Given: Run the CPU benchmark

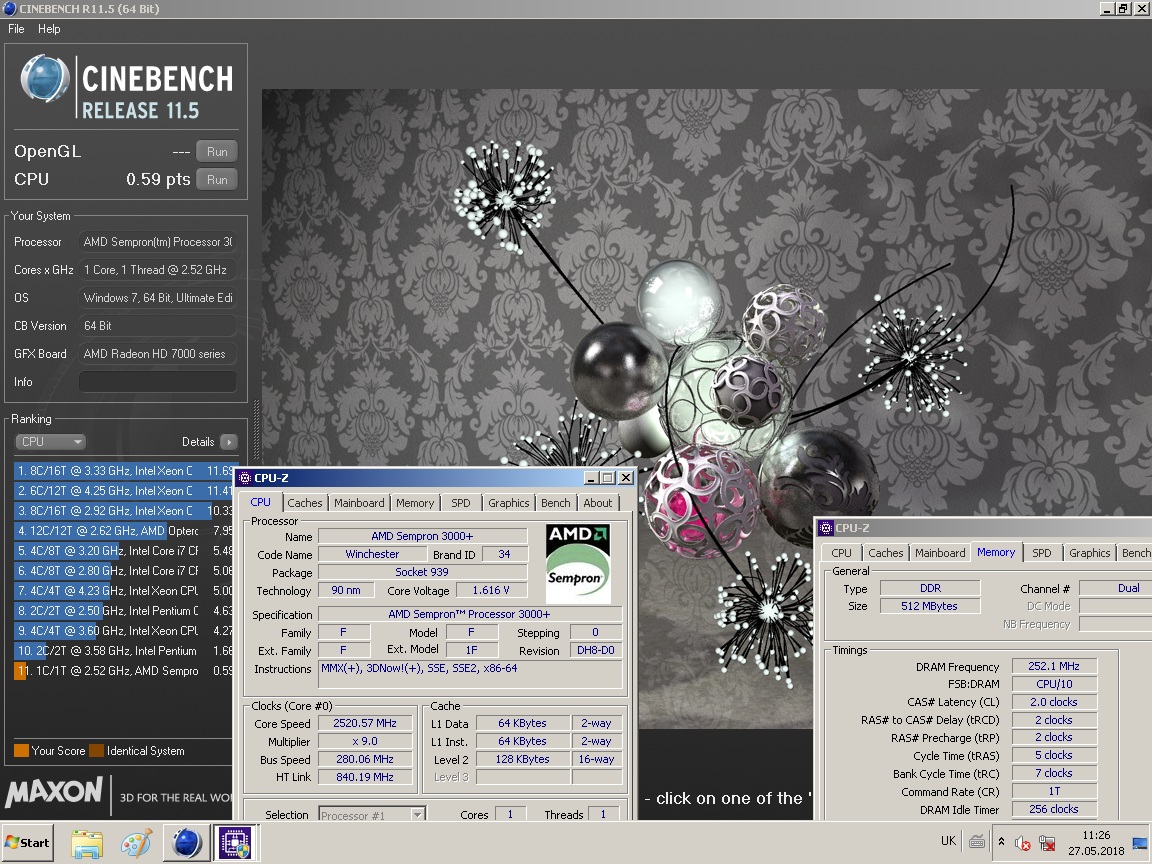Looking at the screenshot, I should pyautogui.click(x=217, y=179).
